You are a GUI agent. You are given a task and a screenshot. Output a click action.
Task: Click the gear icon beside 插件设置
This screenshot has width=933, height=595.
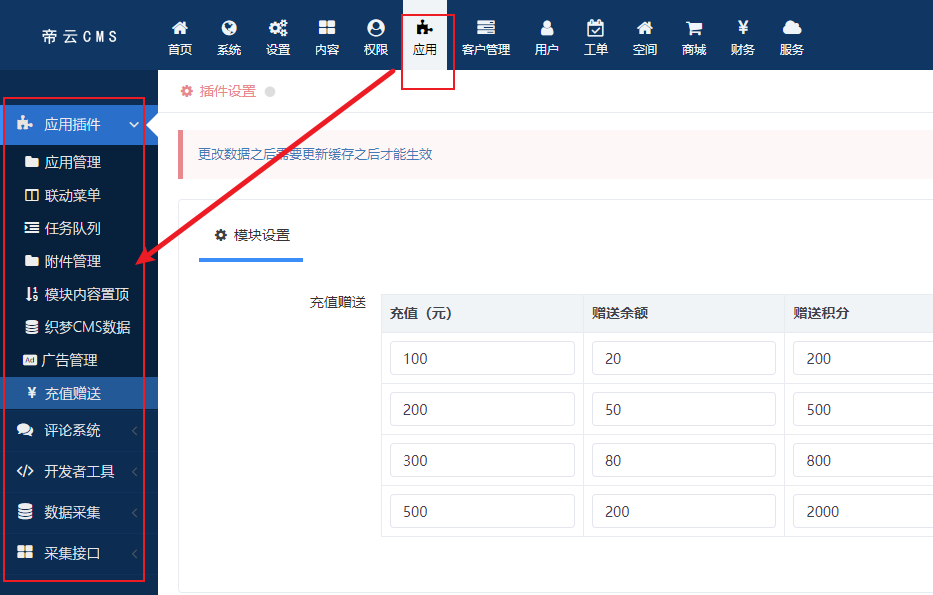[x=187, y=91]
